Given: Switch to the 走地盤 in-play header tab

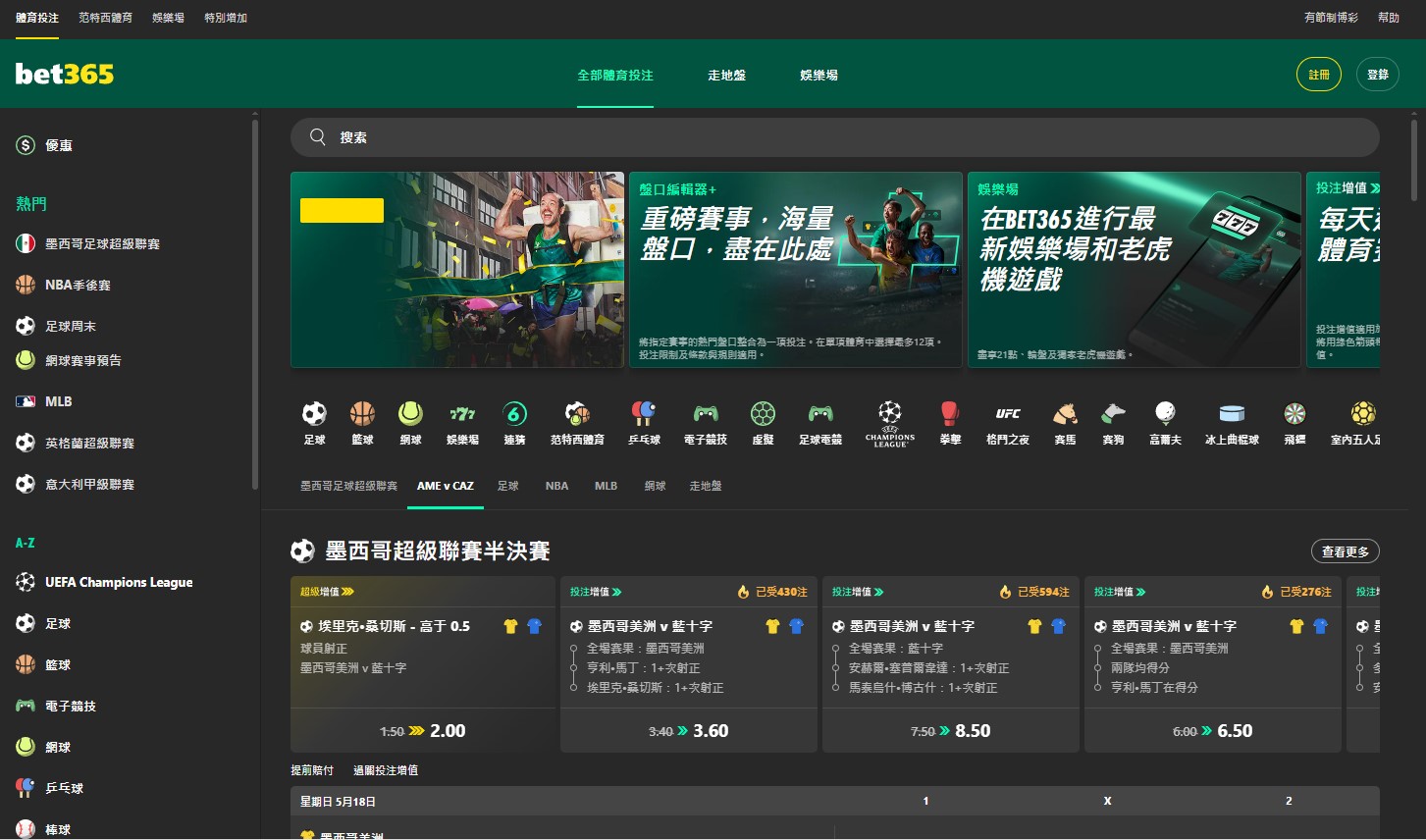Looking at the screenshot, I should pyautogui.click(x=726, y=75).
